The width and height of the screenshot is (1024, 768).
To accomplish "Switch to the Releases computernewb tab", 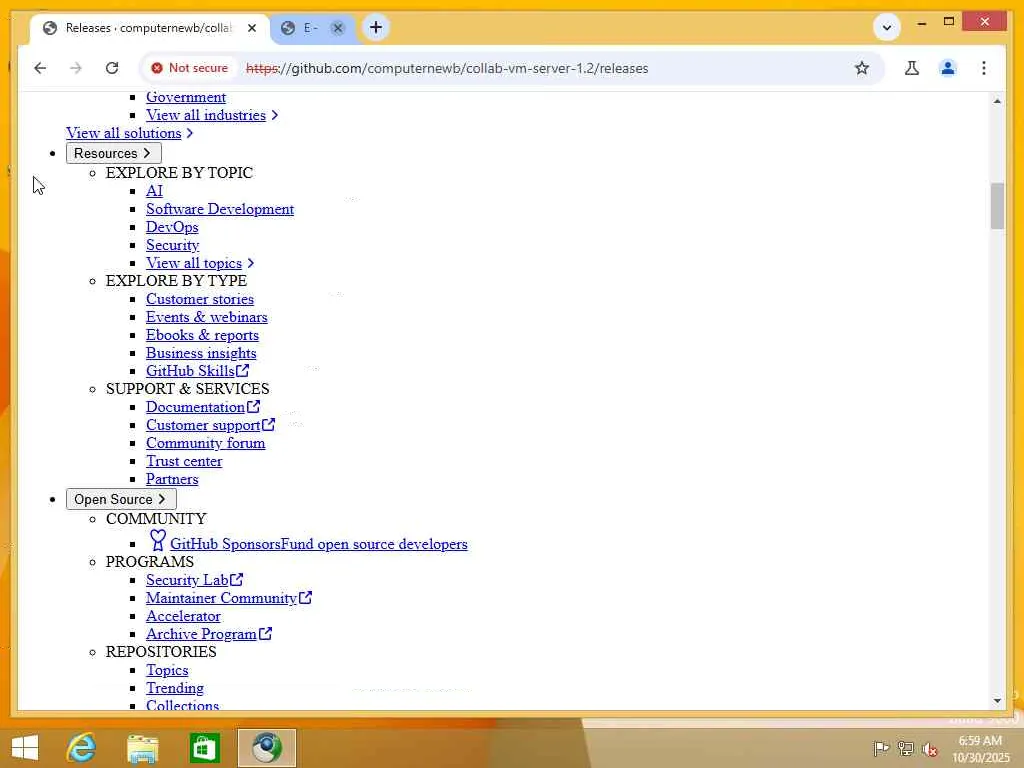I will click(x=149, y=28).
